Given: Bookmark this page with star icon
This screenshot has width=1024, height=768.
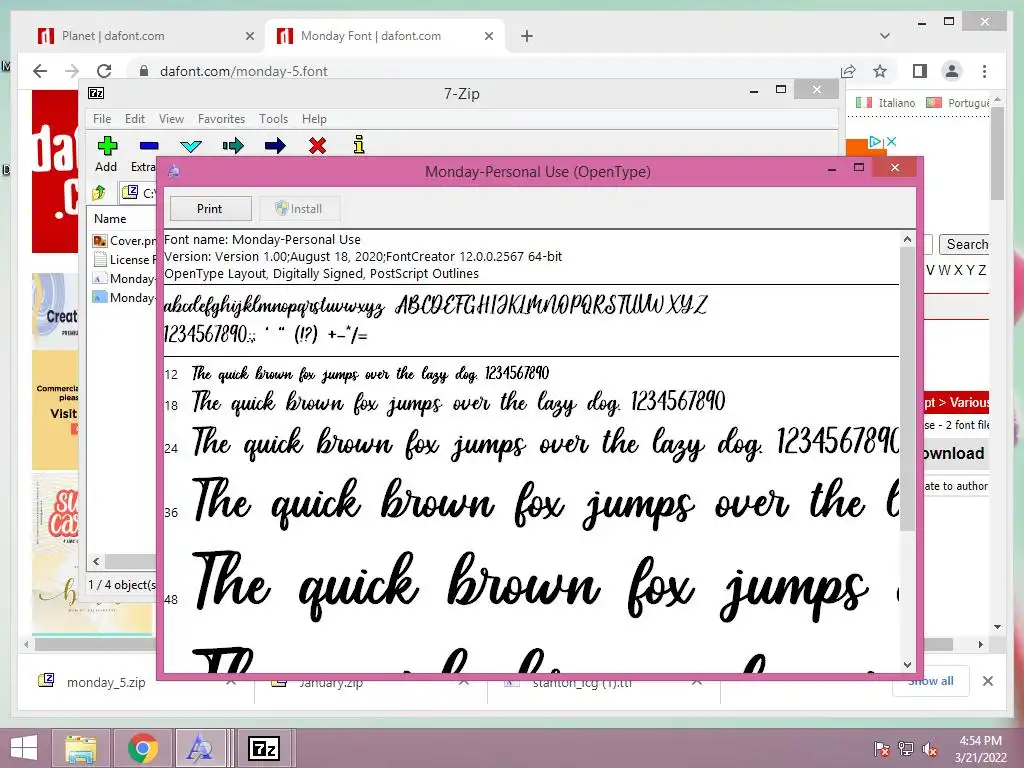Looking at the screenshot, I should (880, 71).
